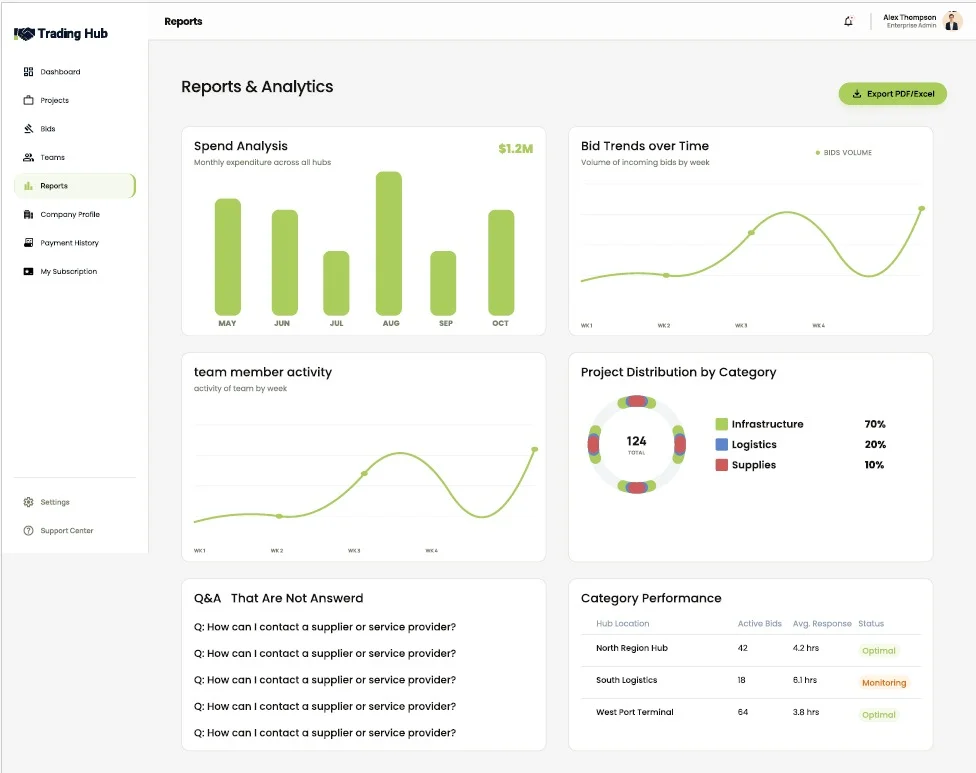976x773 pixels.
Task: Click the Trading Hub logo
Action: [x=61, y=34]
